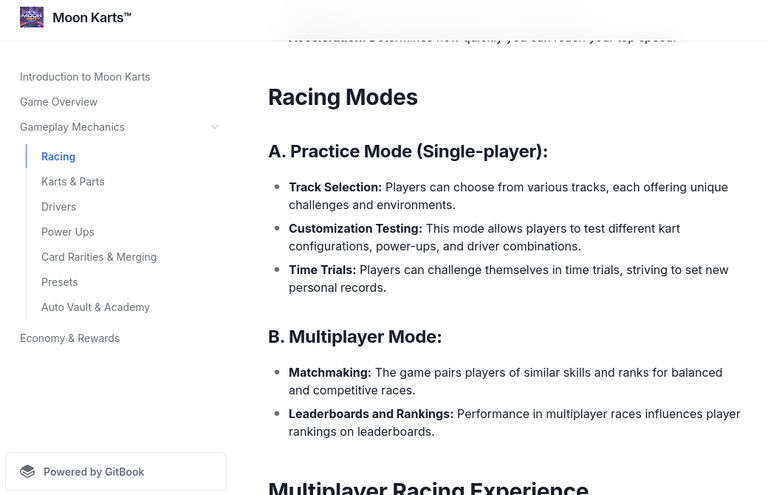768x495 pixels.
Task: Go to the Presets page
Action: (x=60, y=282)
